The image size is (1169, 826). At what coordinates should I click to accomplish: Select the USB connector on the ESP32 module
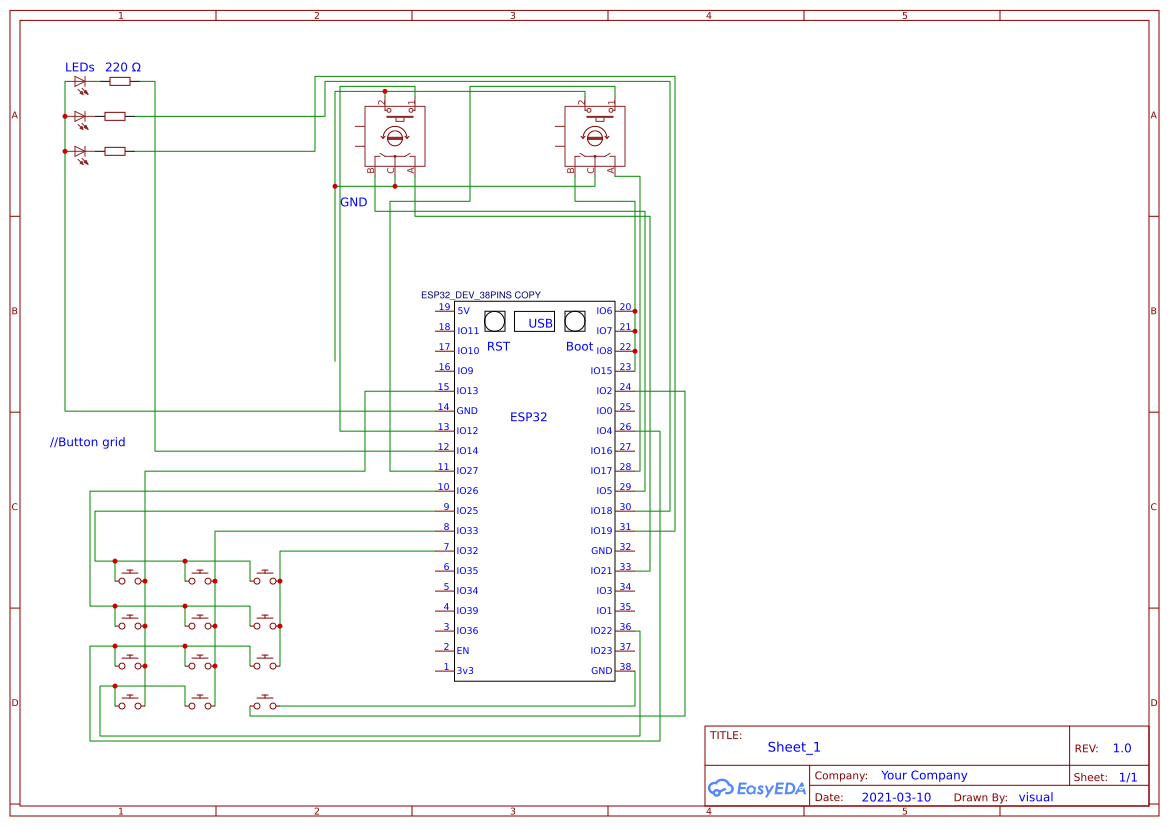coord(536,321)
